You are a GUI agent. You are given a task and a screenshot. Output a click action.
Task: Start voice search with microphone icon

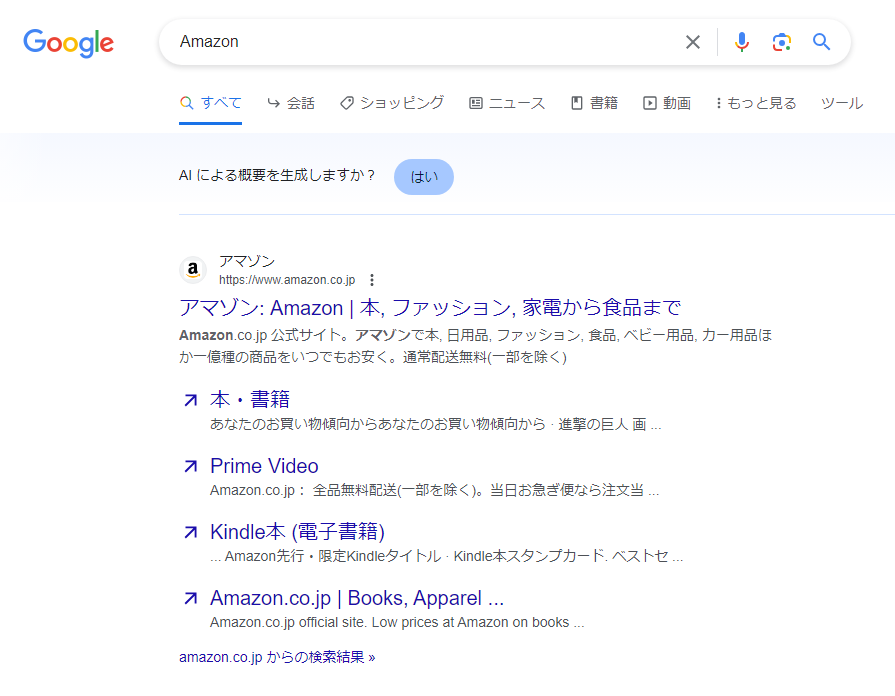(x=741, y=42)
